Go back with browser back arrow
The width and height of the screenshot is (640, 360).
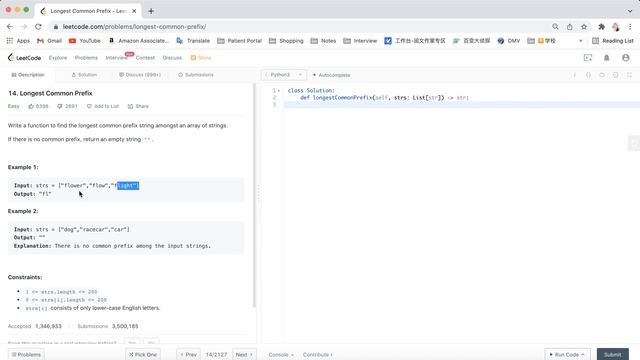click(10, 27)
